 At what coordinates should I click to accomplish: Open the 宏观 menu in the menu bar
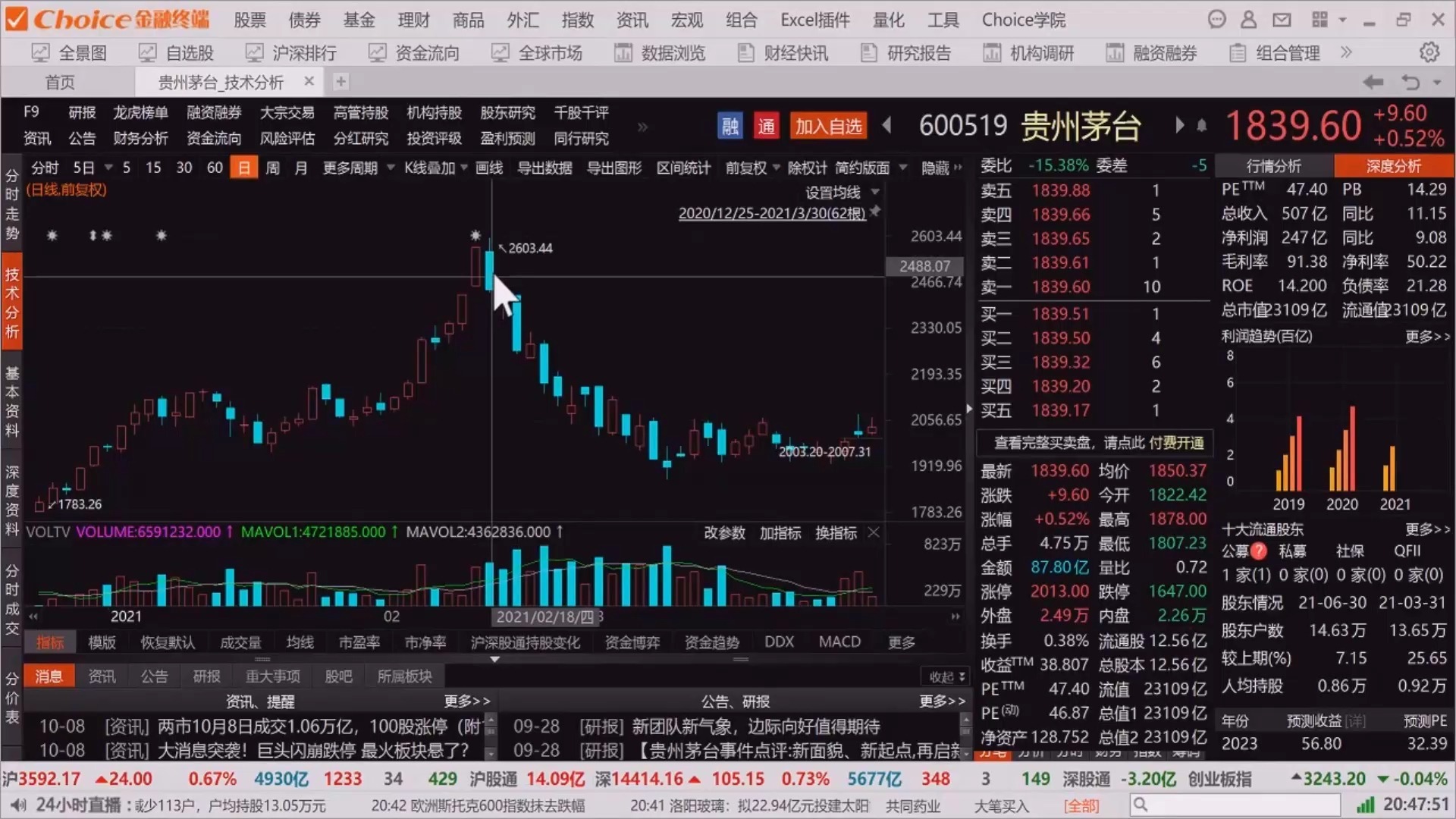pos(686,20)
